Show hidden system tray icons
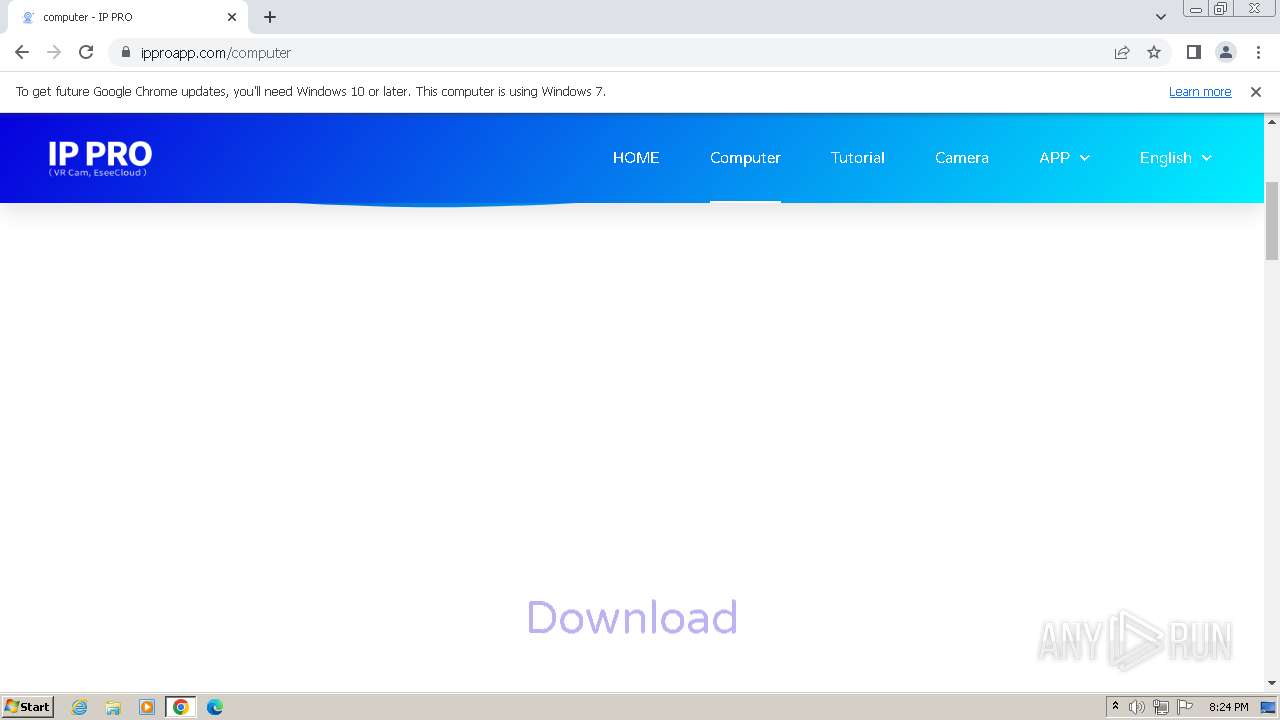Viewport: 1280px width, 720px height. (x=1115, y=707)
